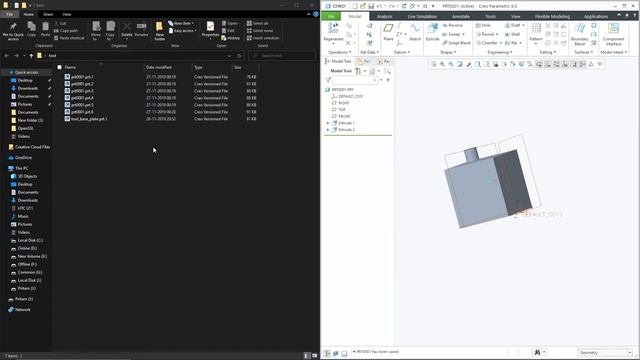640x360 pixels.
Task: Activate the Hole tool in Creo
Action: click(x=483, y=25)
